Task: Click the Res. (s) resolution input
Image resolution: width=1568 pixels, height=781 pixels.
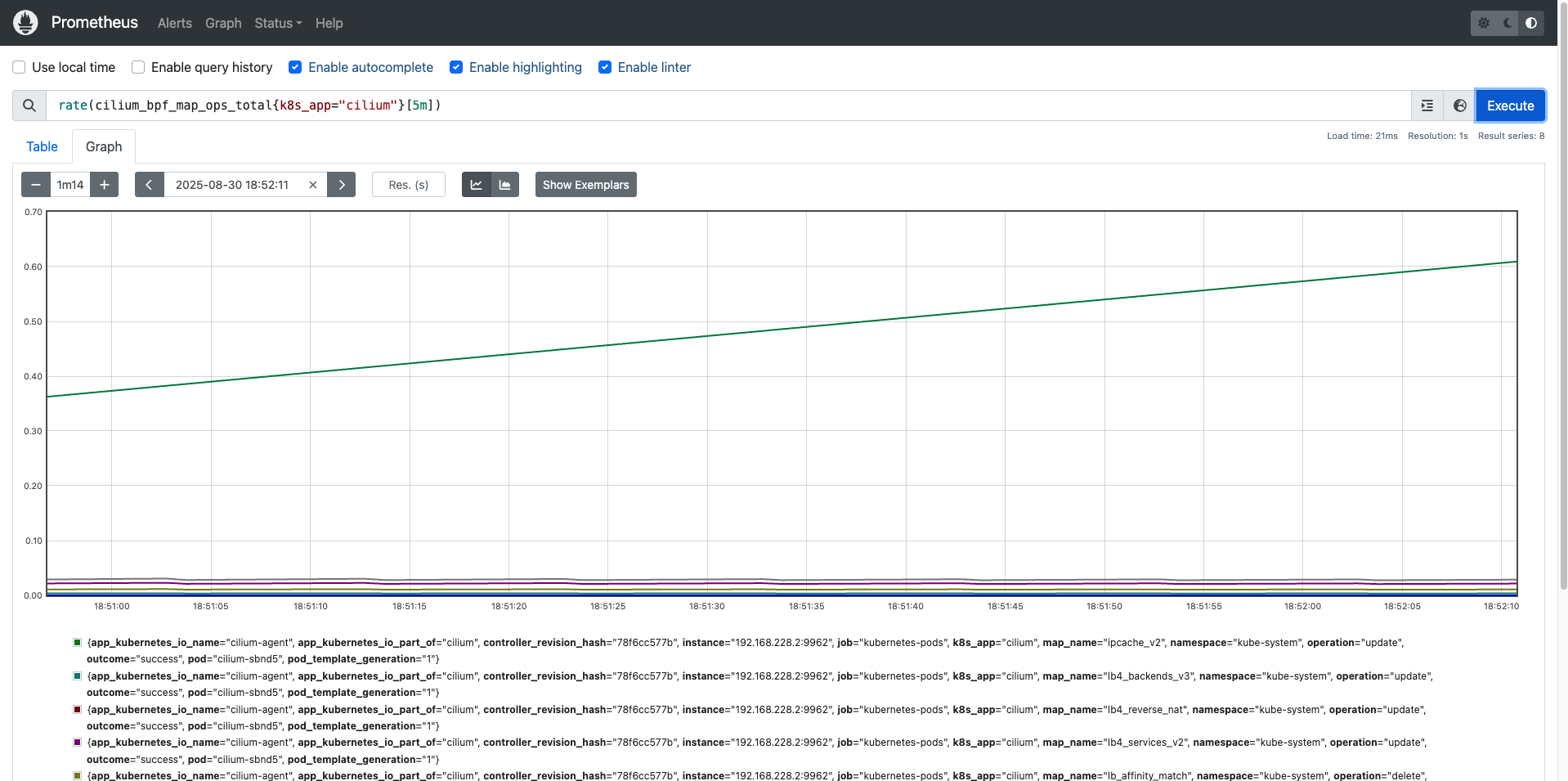Action: 409,185
